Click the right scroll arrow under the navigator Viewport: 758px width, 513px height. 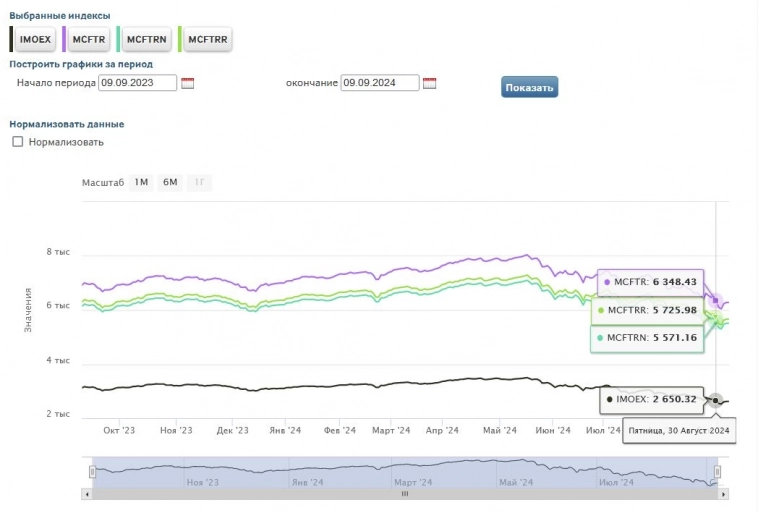(x=724, y=493)
